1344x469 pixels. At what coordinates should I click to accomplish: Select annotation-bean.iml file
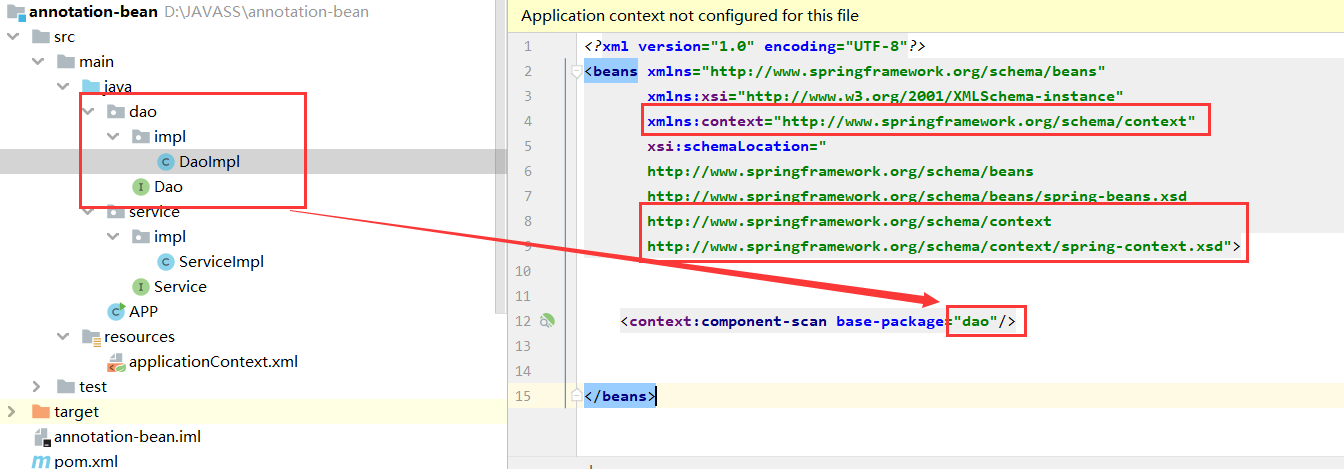[x=128, y=437]
